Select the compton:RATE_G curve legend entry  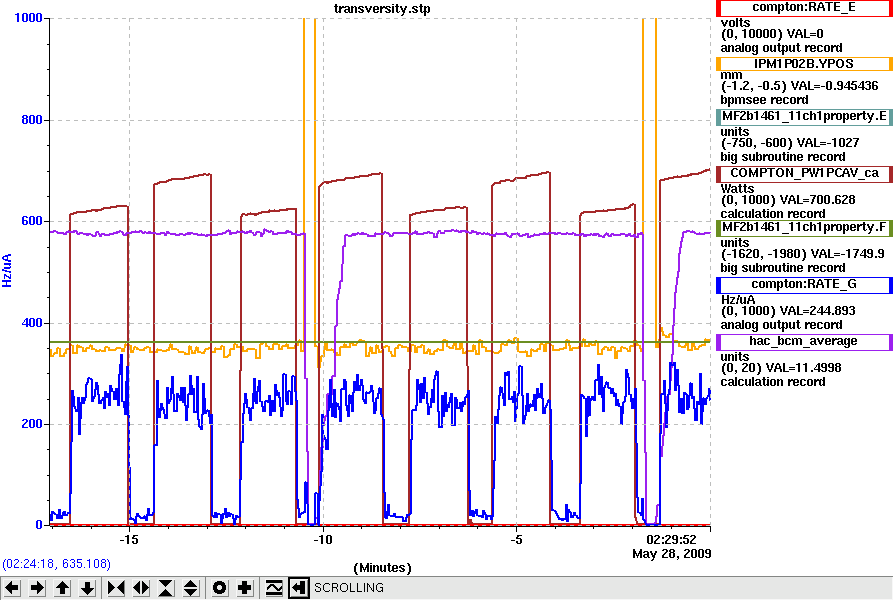(804, 285)
